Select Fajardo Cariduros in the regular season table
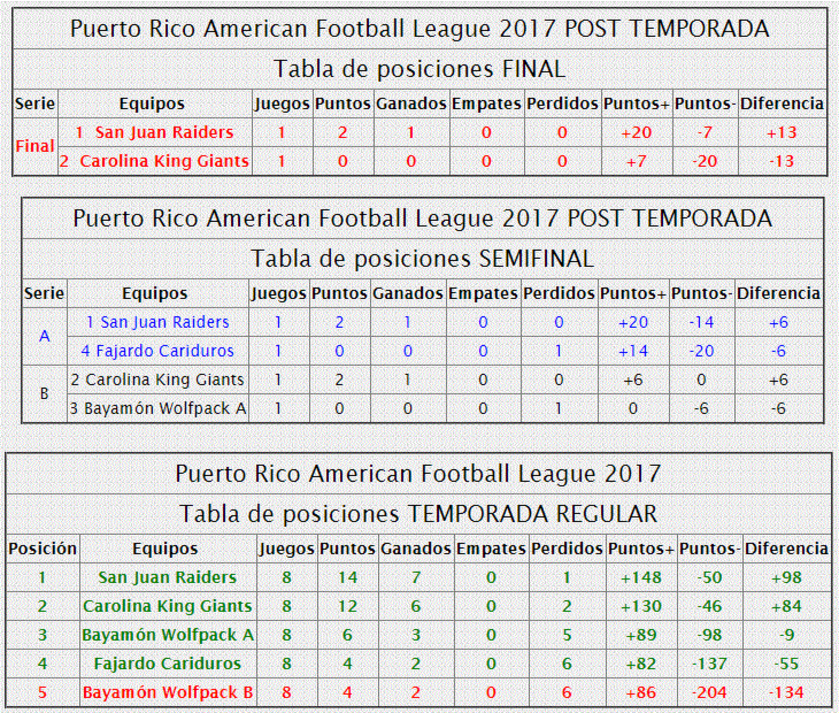This screenshot has height=713, width=839. [168, 663]
